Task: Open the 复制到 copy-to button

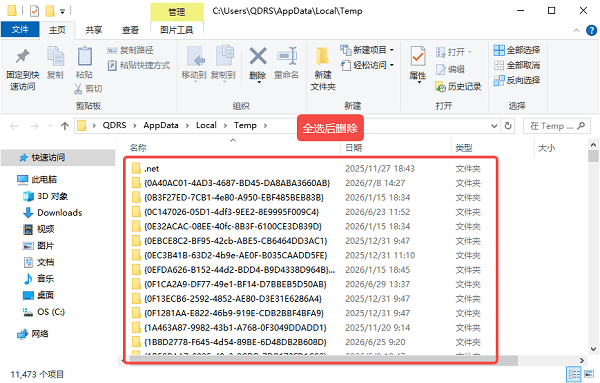Action: (223, 63)
